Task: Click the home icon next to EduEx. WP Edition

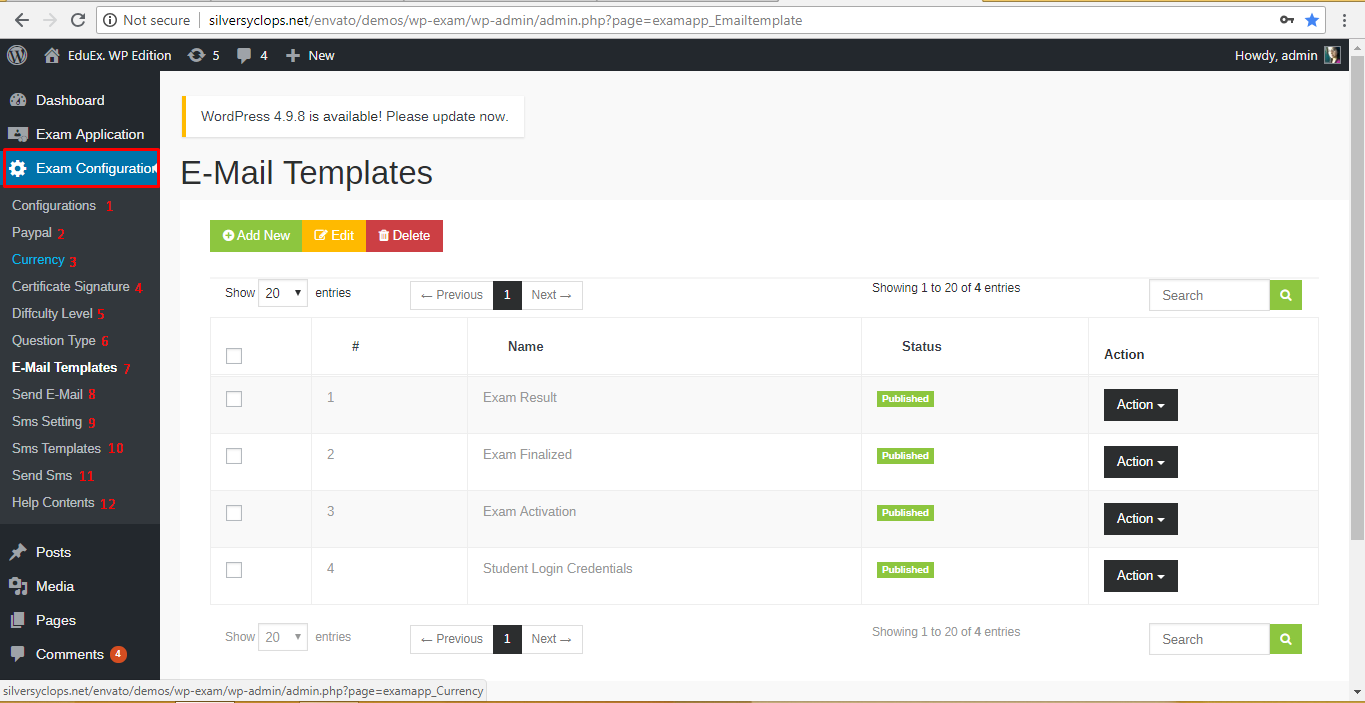Action: click(52, 56)
